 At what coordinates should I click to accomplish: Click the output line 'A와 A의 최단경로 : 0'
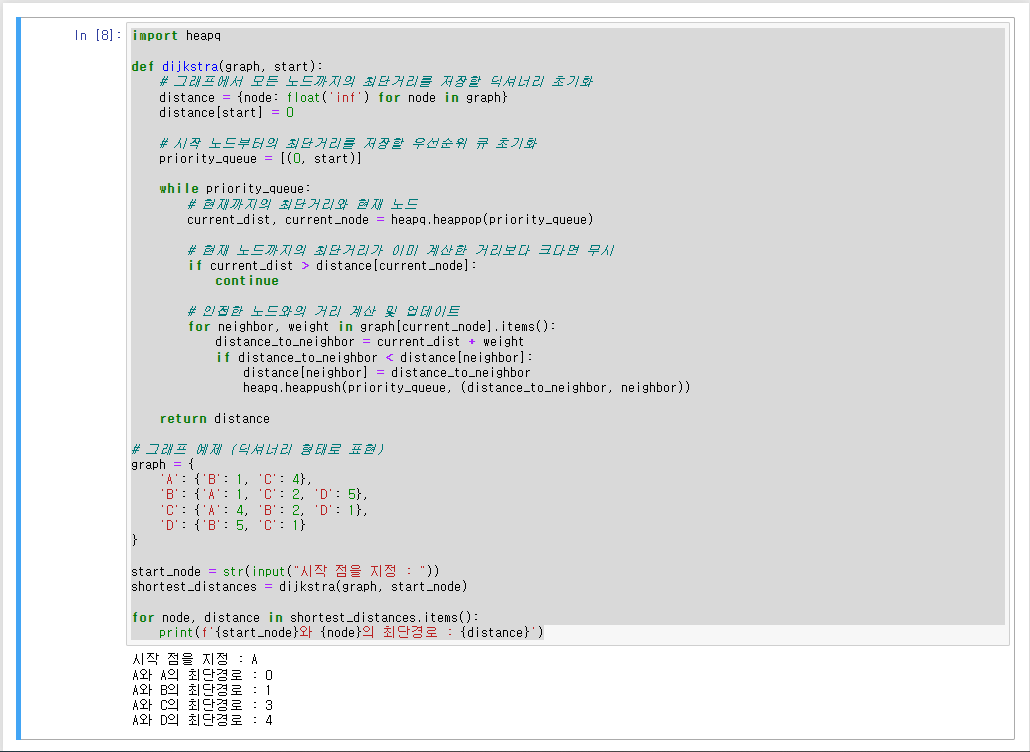point(202,675)
